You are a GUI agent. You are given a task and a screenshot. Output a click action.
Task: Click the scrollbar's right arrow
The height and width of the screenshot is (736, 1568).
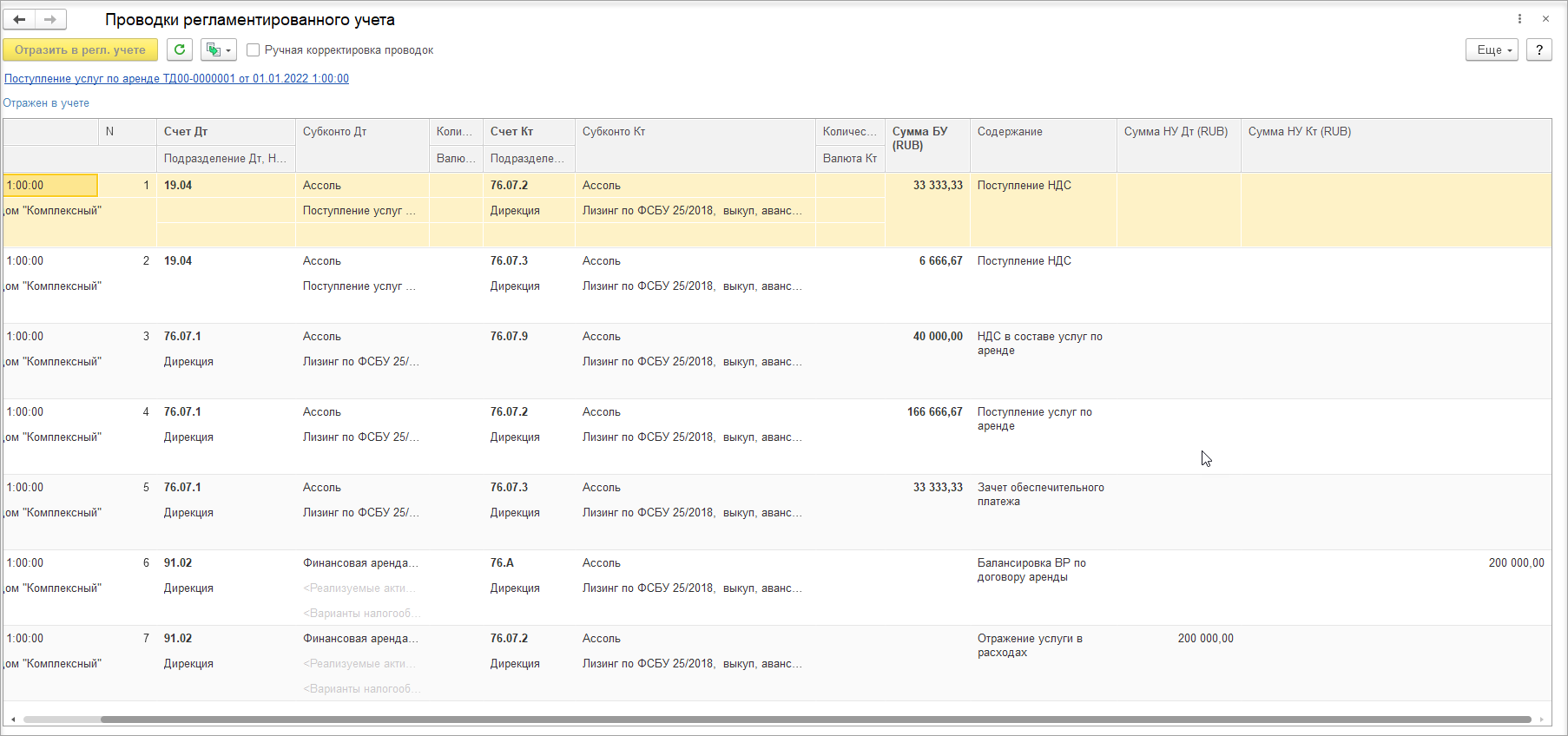1543,719
